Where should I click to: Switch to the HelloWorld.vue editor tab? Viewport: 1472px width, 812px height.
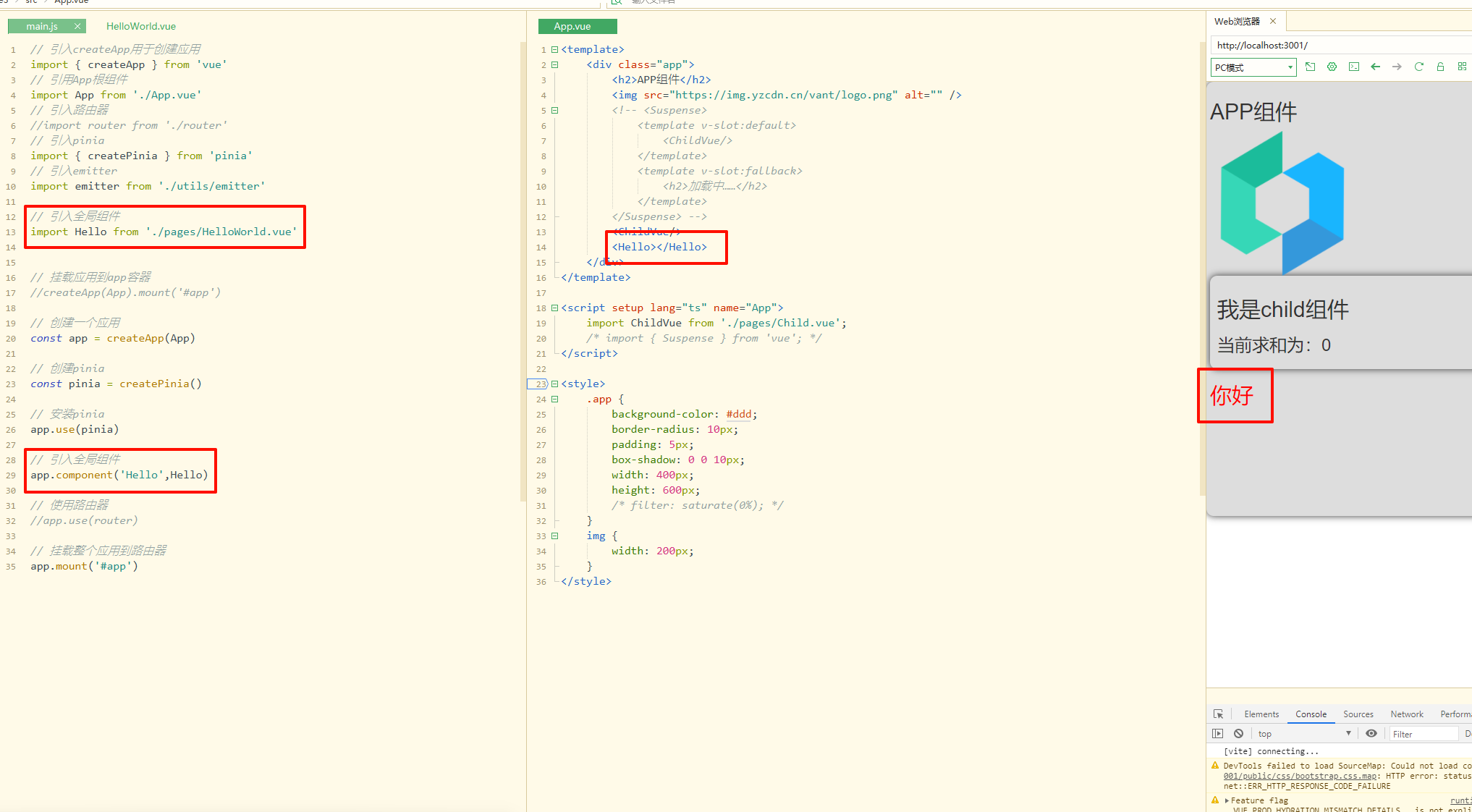[140, 26]
